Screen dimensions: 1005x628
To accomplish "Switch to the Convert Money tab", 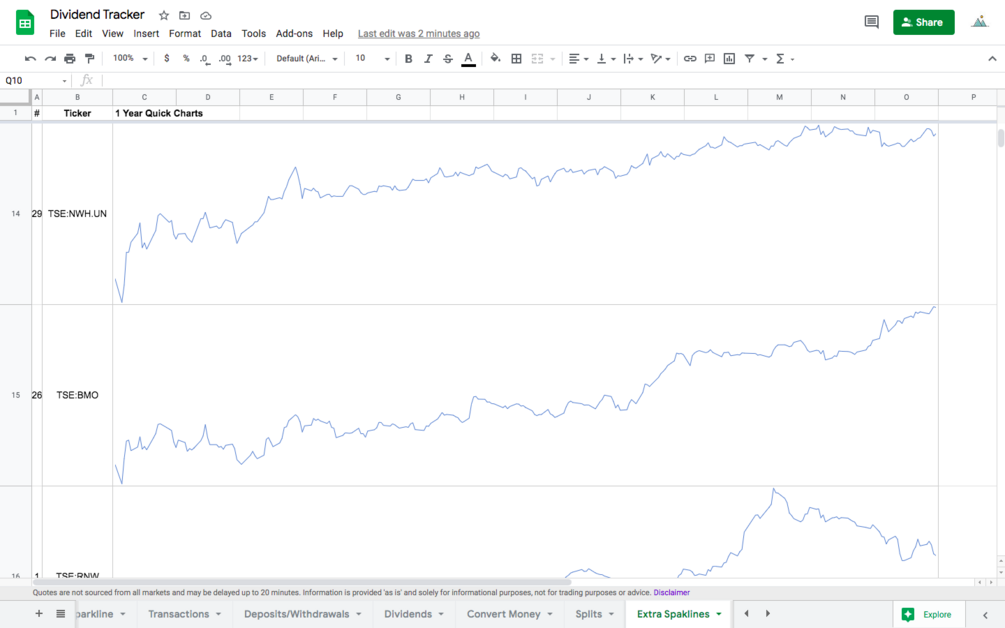I will coord(504,614).
